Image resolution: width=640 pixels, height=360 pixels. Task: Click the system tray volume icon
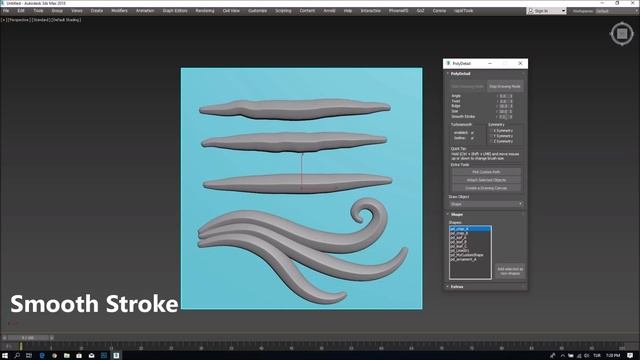click(x=587, y=356)
